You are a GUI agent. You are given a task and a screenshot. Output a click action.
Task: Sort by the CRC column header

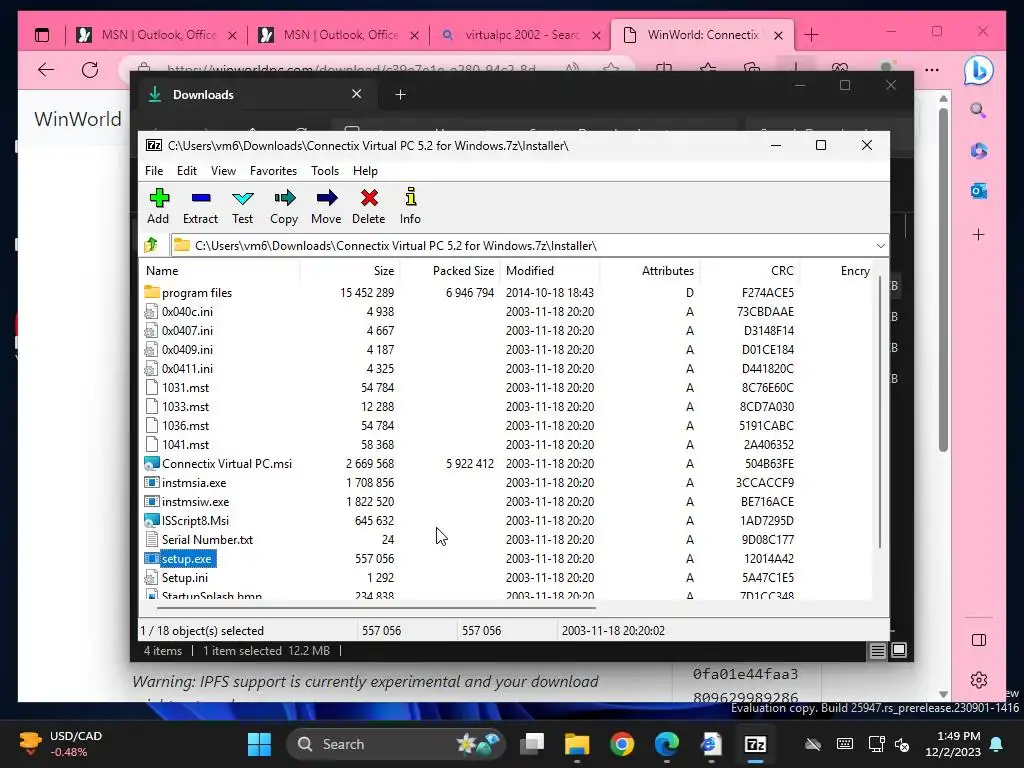coord(749,270)
